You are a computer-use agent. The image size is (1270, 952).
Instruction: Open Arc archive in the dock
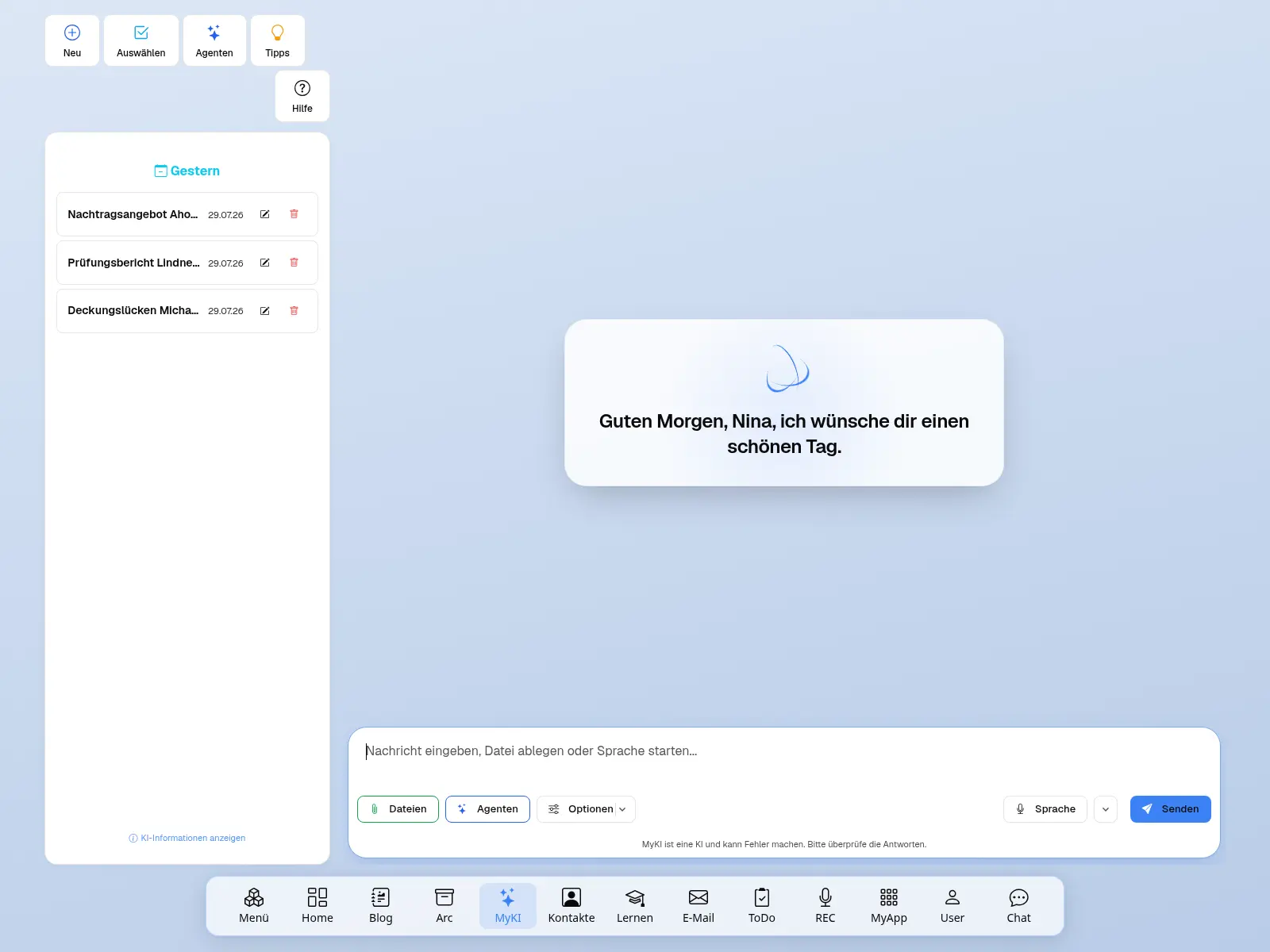click(x=444, y=906)
